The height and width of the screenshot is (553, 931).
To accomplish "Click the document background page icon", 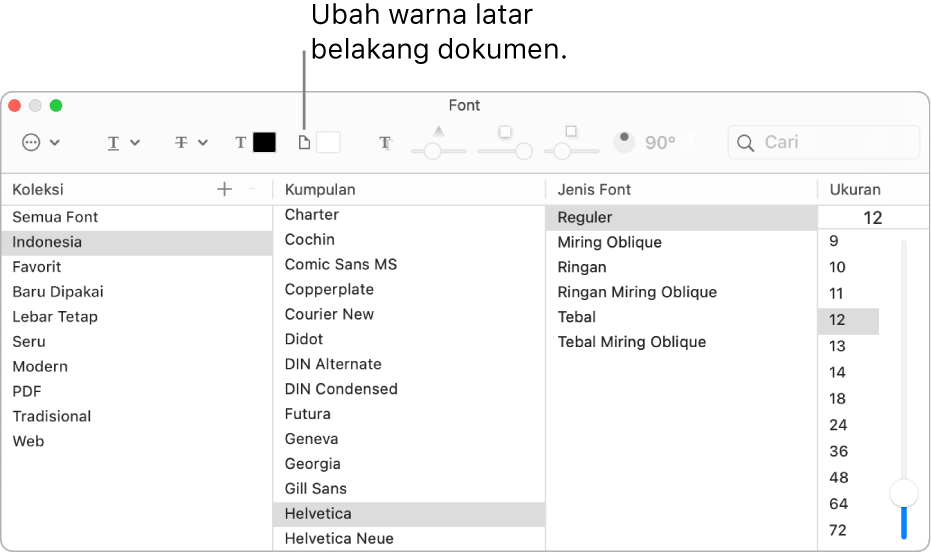I will point(304,143).
